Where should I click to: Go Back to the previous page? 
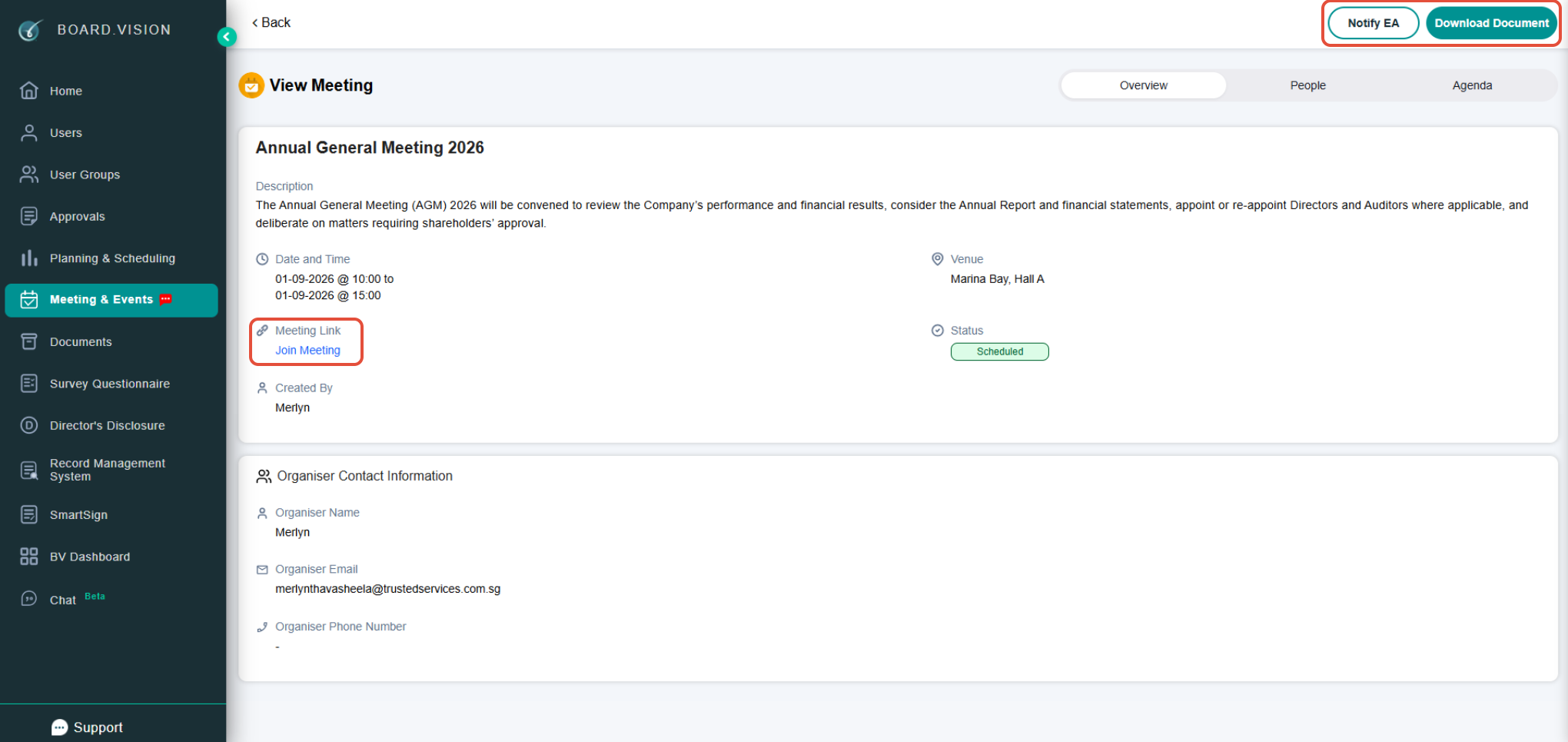click(x=271, y=22)
